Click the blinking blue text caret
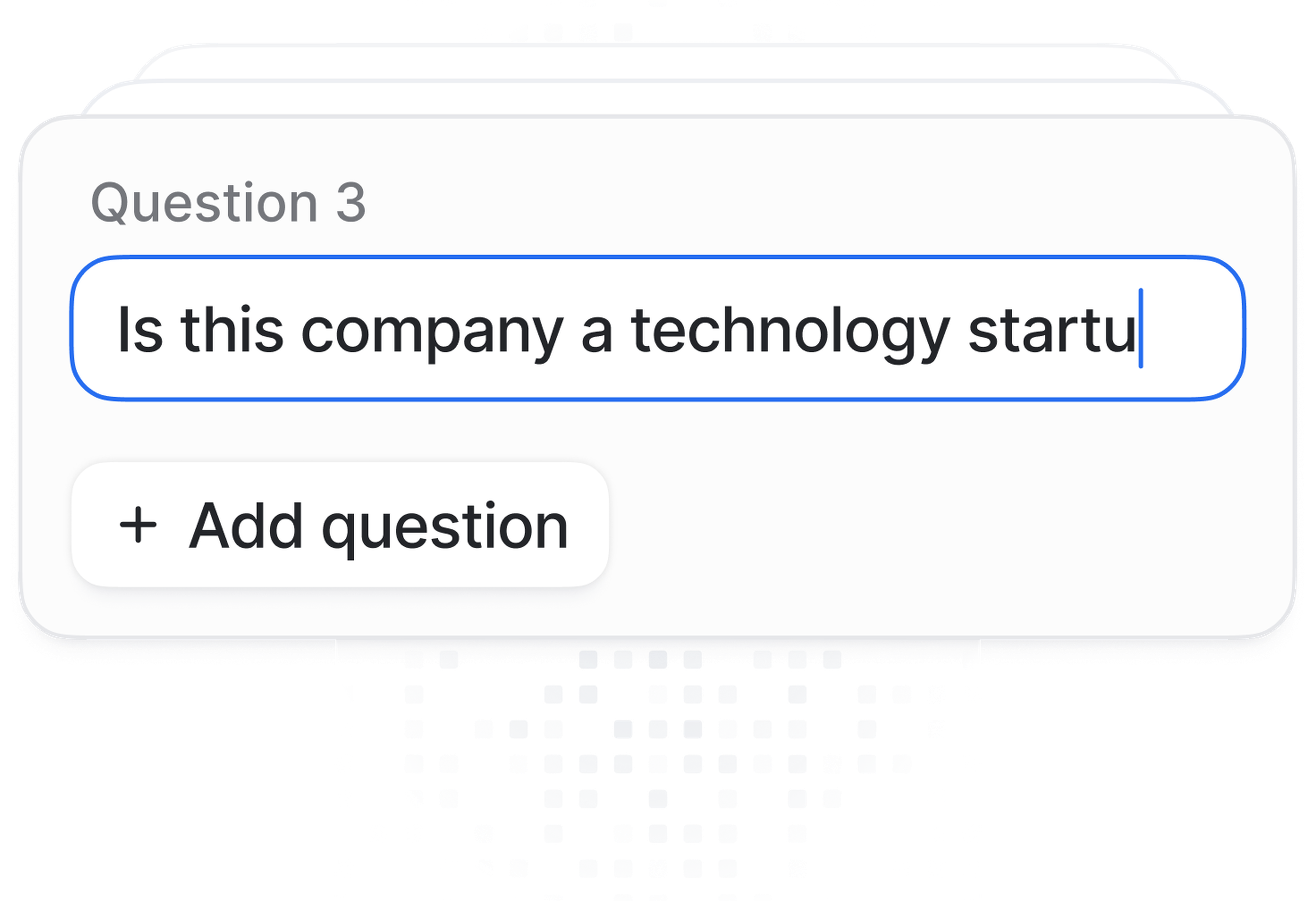The image size is (1316, 901). [1141, 328]
